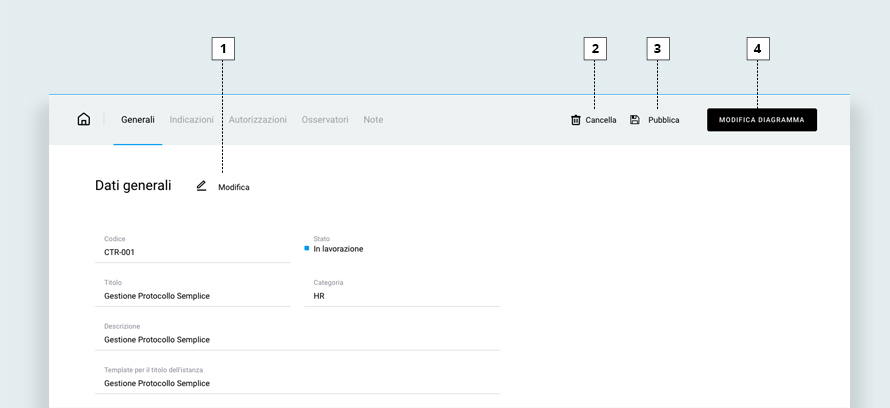Click the Cancella text button
This screenshot has width=890, height=408.
(x=601, y=120)
